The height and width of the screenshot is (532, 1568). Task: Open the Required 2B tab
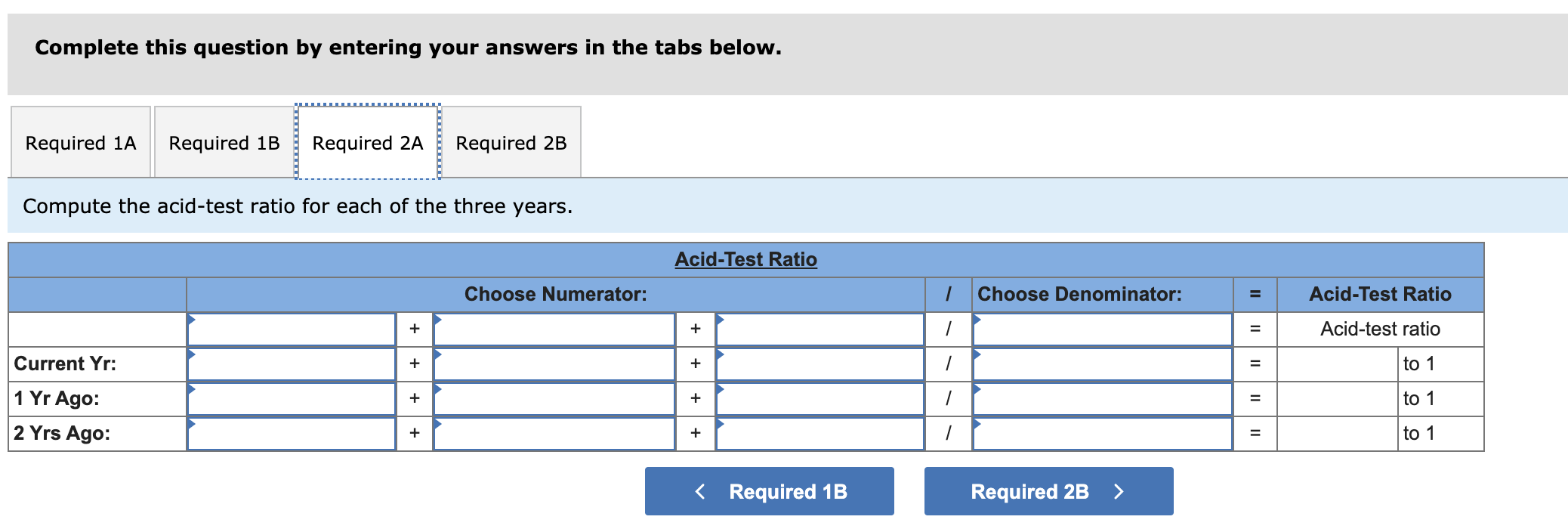coord(511,142)
